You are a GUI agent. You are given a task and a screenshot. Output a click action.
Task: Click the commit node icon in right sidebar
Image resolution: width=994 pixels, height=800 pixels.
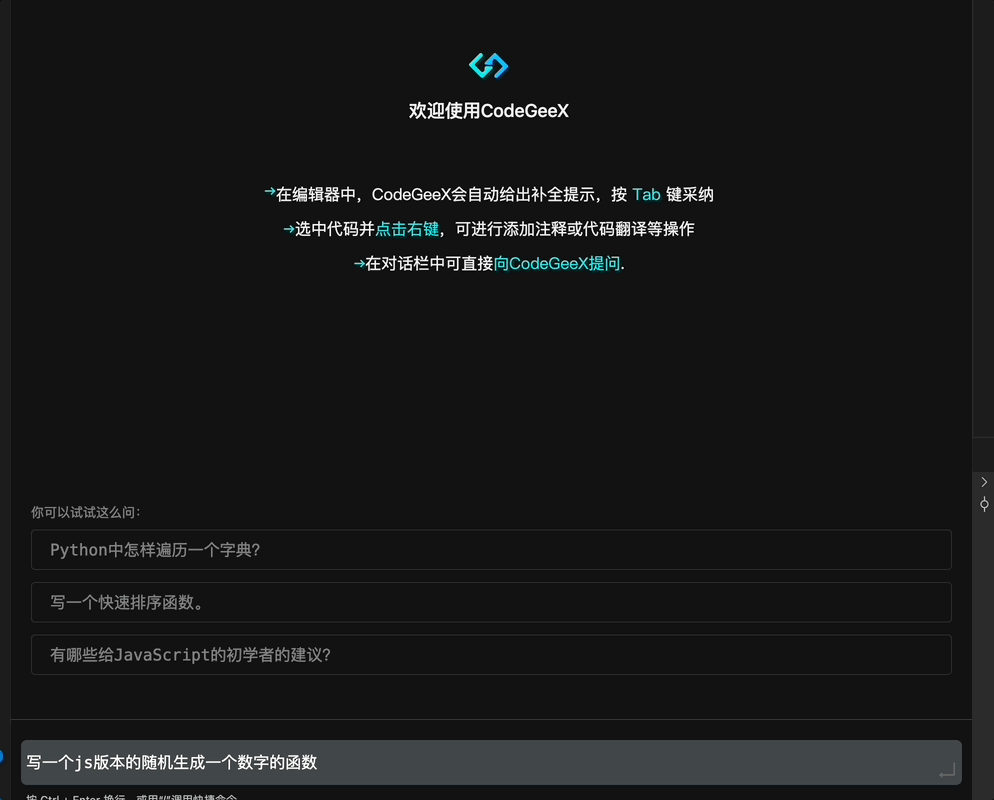coord(984,505)
